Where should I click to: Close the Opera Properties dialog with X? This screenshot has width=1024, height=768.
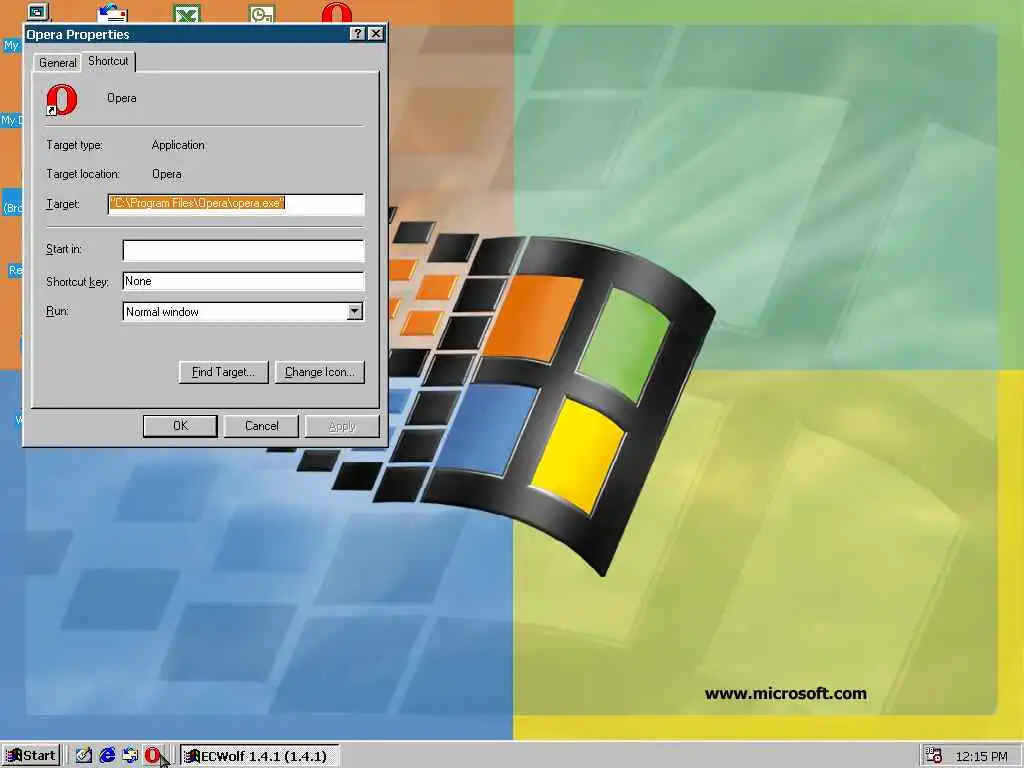[376, 34]
